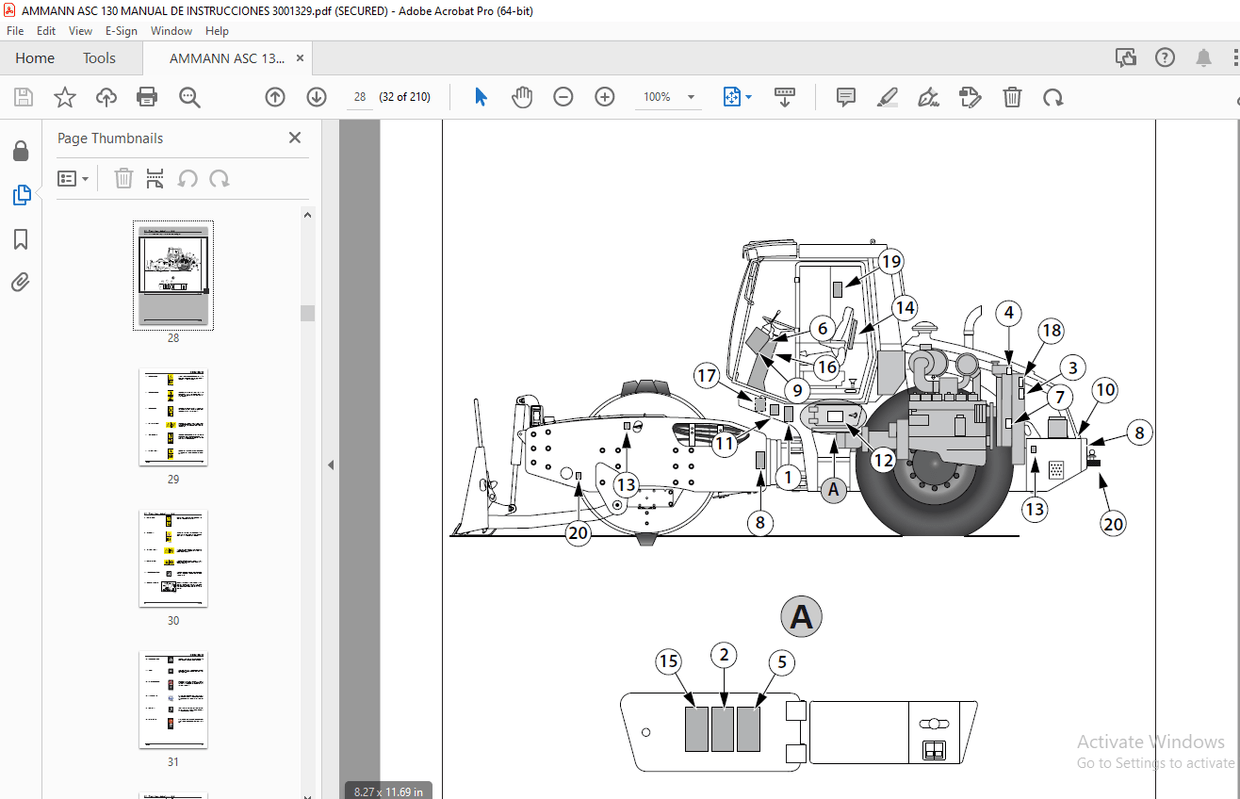Rotate pages using the rotate icon
1240x799 pixels.
[1052, 97]
